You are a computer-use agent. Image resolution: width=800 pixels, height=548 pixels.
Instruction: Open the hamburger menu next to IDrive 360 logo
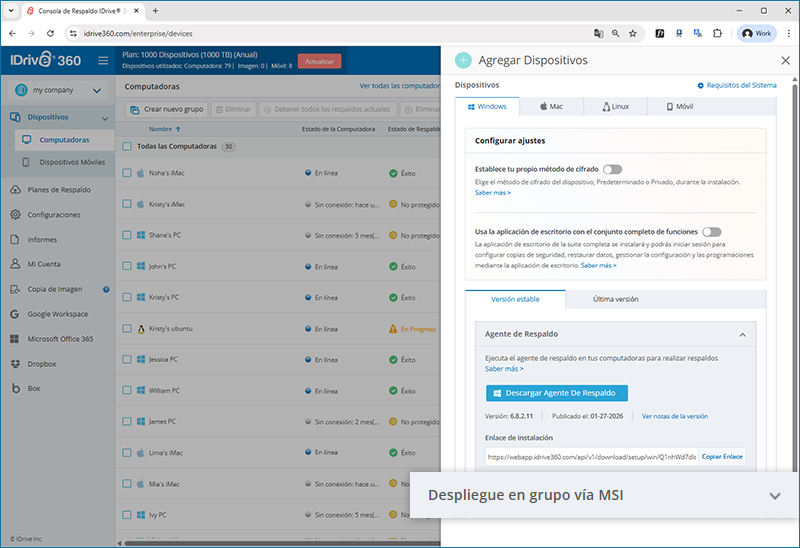103,61
